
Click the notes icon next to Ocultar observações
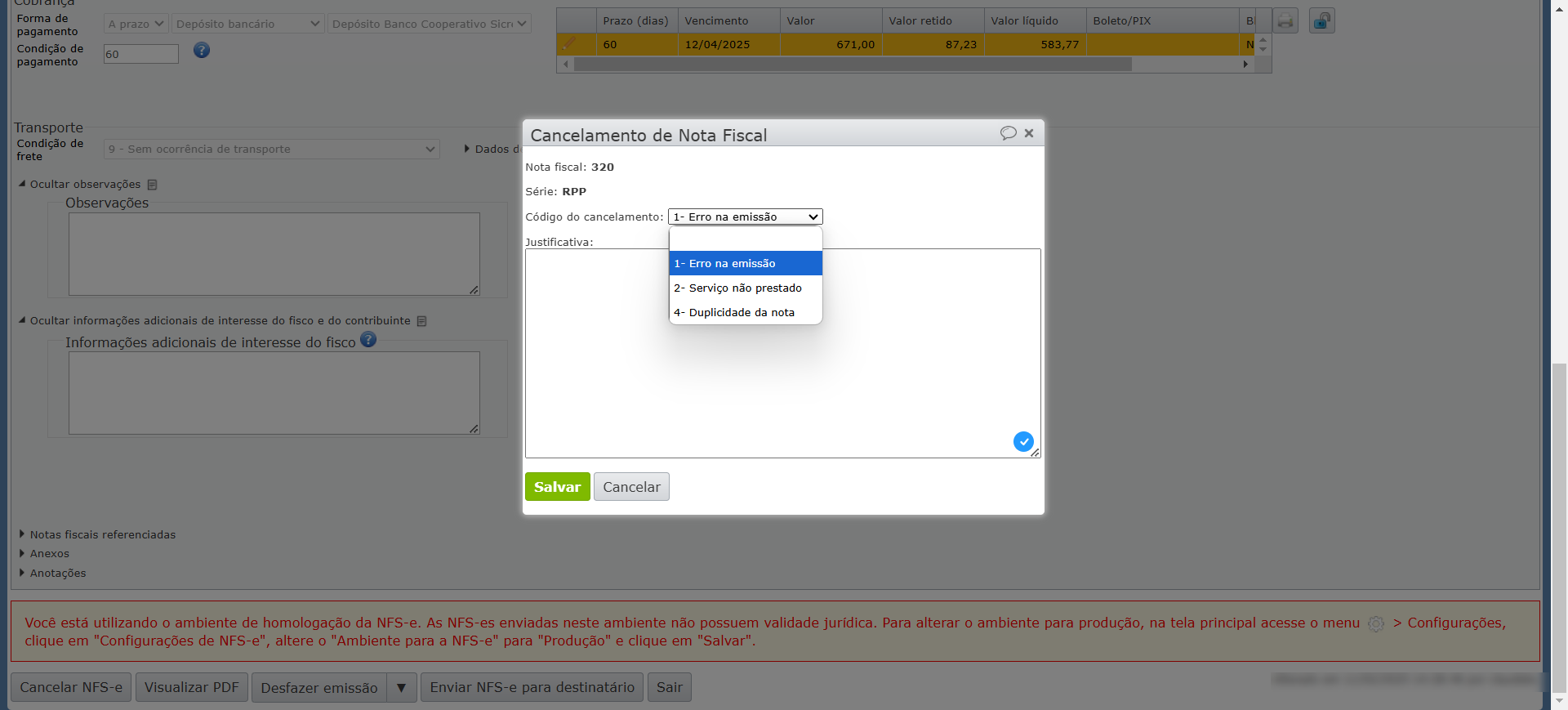tap(152, 185)
